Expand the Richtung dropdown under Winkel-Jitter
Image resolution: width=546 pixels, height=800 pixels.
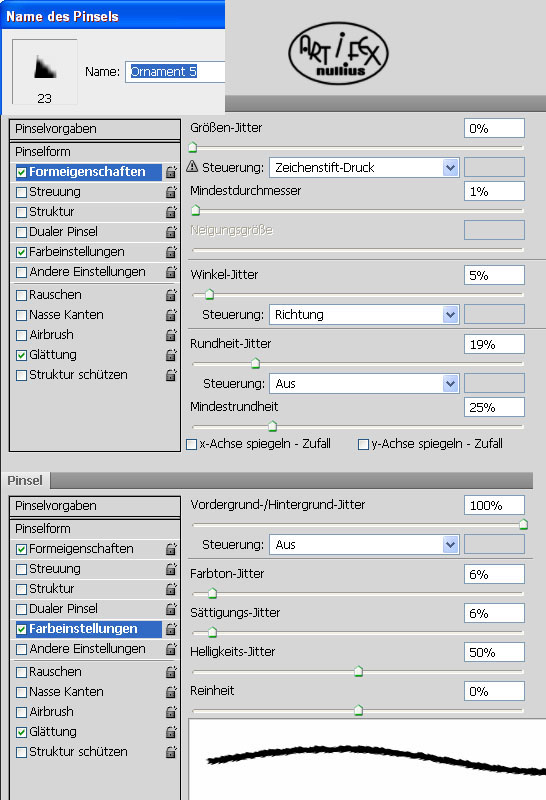click(x=364, y=314)
